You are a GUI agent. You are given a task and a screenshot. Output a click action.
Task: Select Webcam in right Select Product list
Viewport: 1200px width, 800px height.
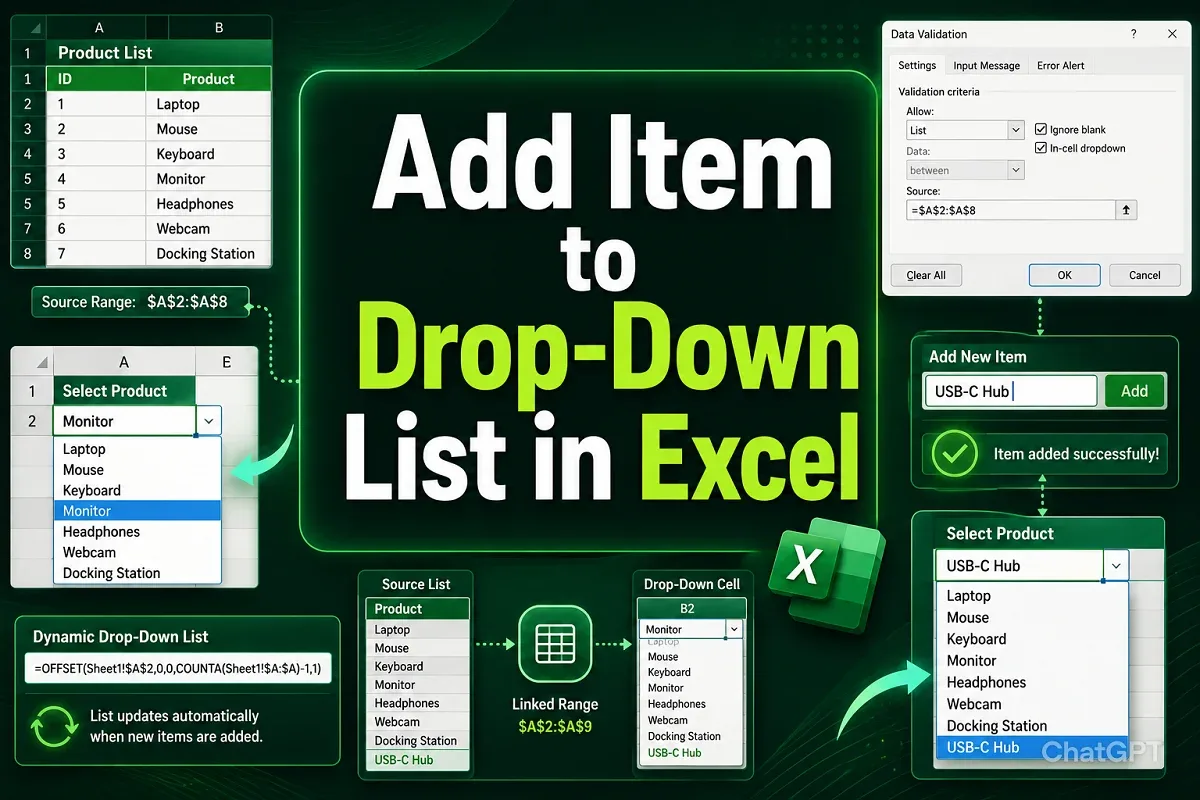click(x=1032, y=704)
